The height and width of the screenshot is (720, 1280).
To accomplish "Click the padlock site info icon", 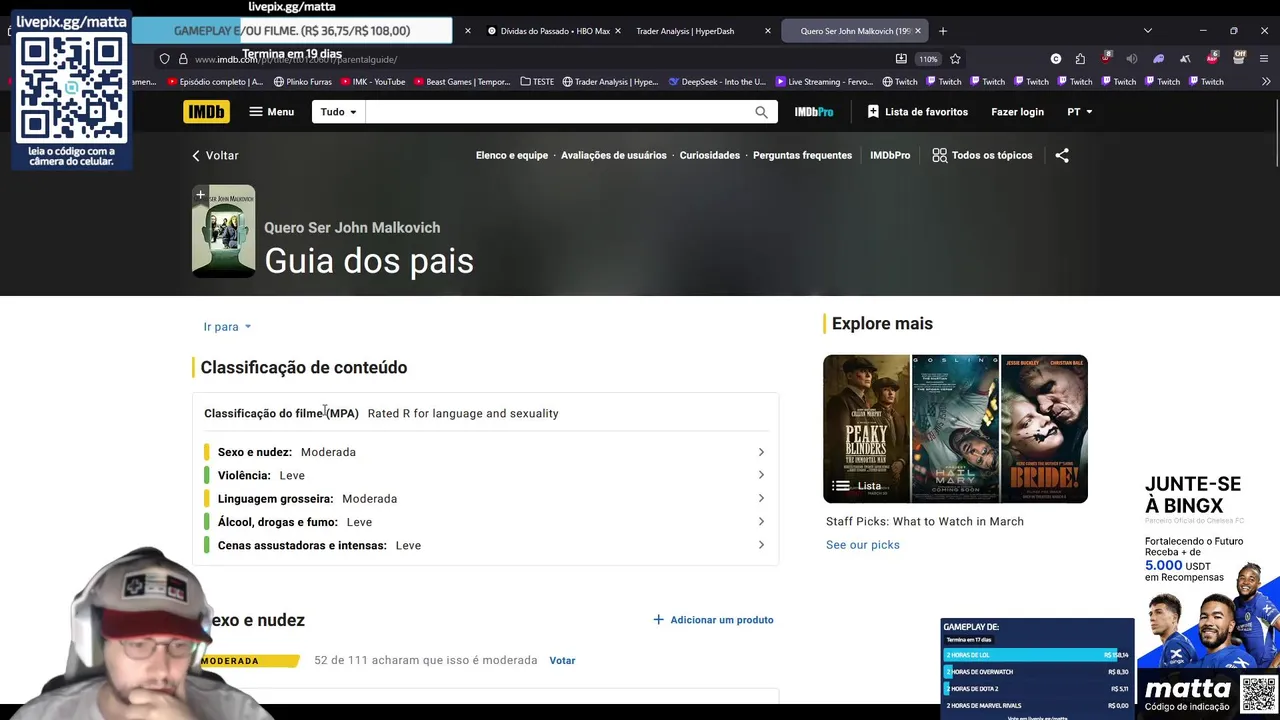I will pyautogui.click(x=185, y=59).
